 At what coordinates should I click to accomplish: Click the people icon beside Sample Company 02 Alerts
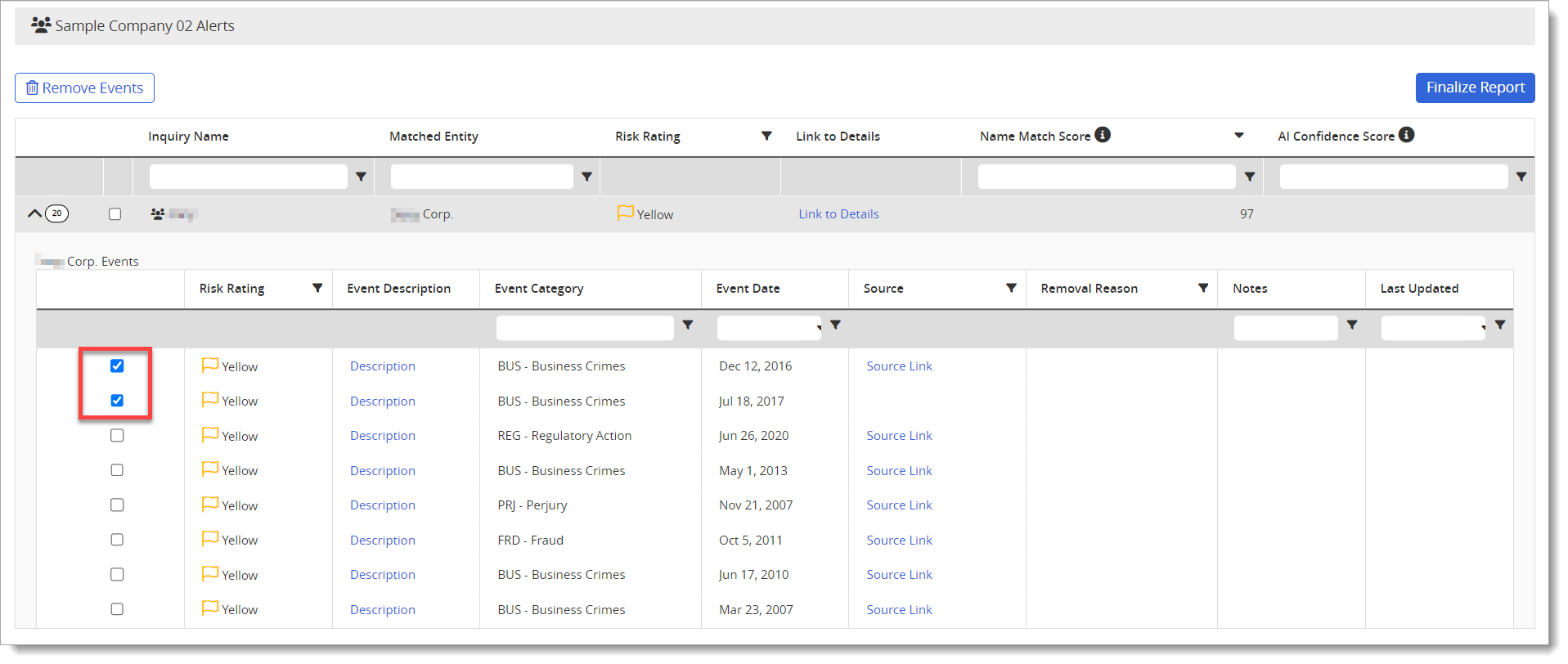coord(41,25)
